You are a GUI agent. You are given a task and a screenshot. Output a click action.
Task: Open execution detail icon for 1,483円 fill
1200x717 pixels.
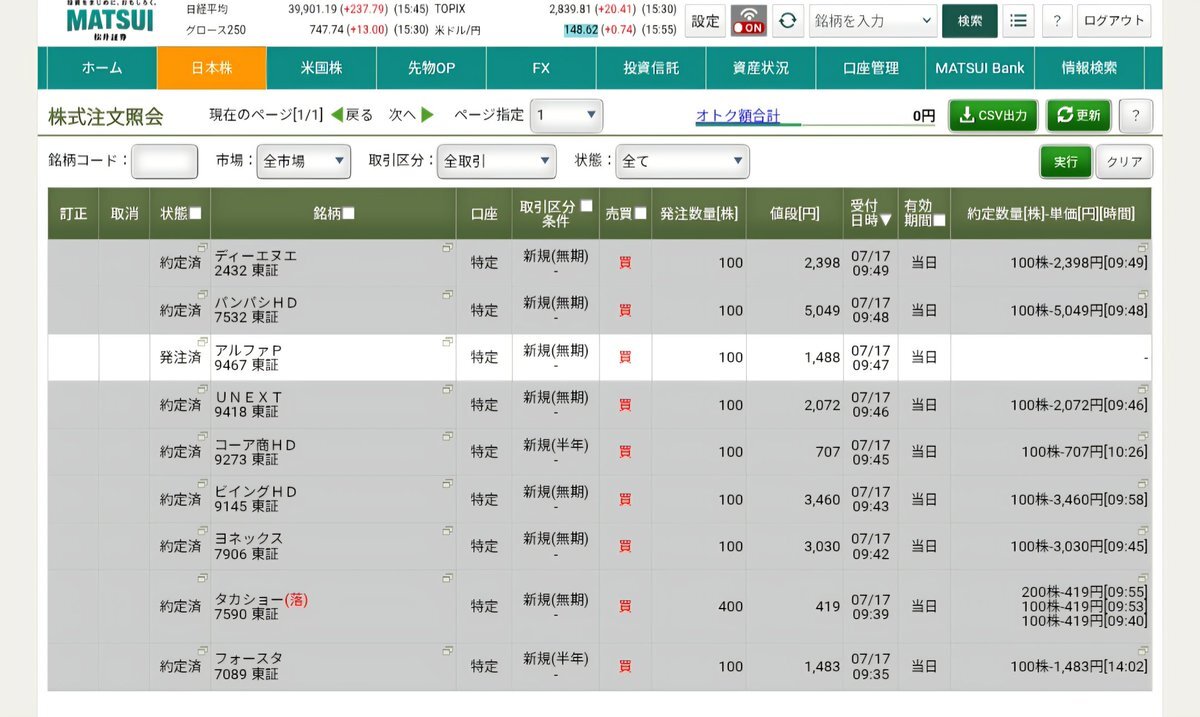[1143, 651]
